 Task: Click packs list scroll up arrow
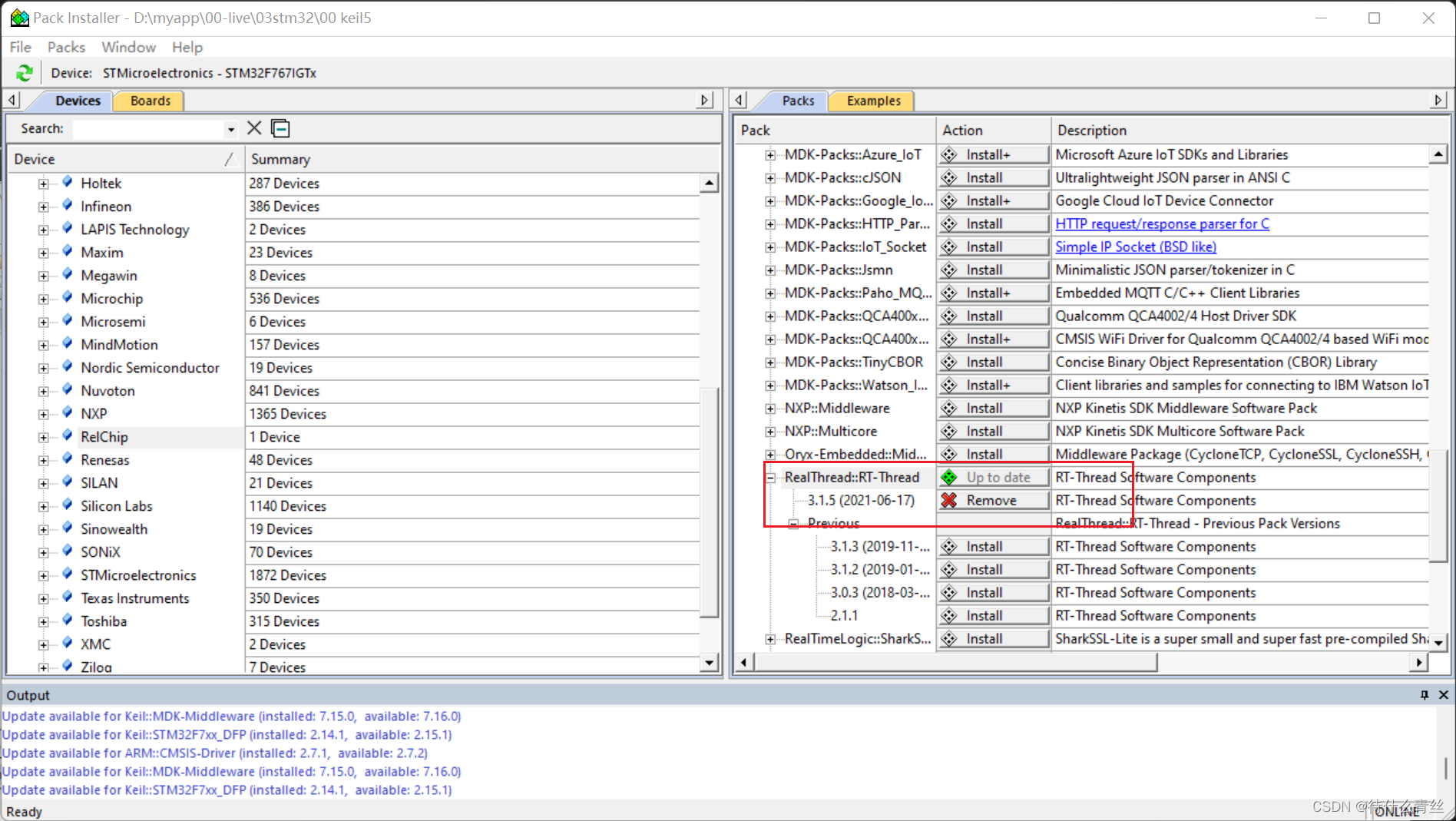1438,154
